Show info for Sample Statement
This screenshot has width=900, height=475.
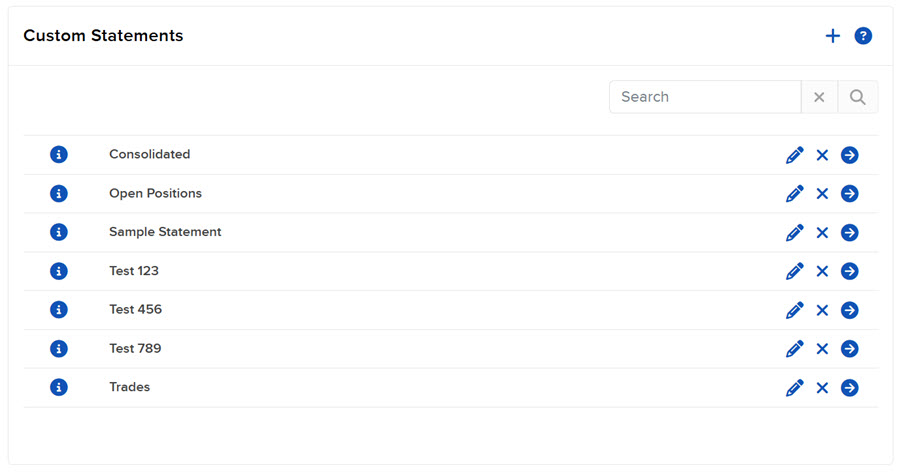59,232
